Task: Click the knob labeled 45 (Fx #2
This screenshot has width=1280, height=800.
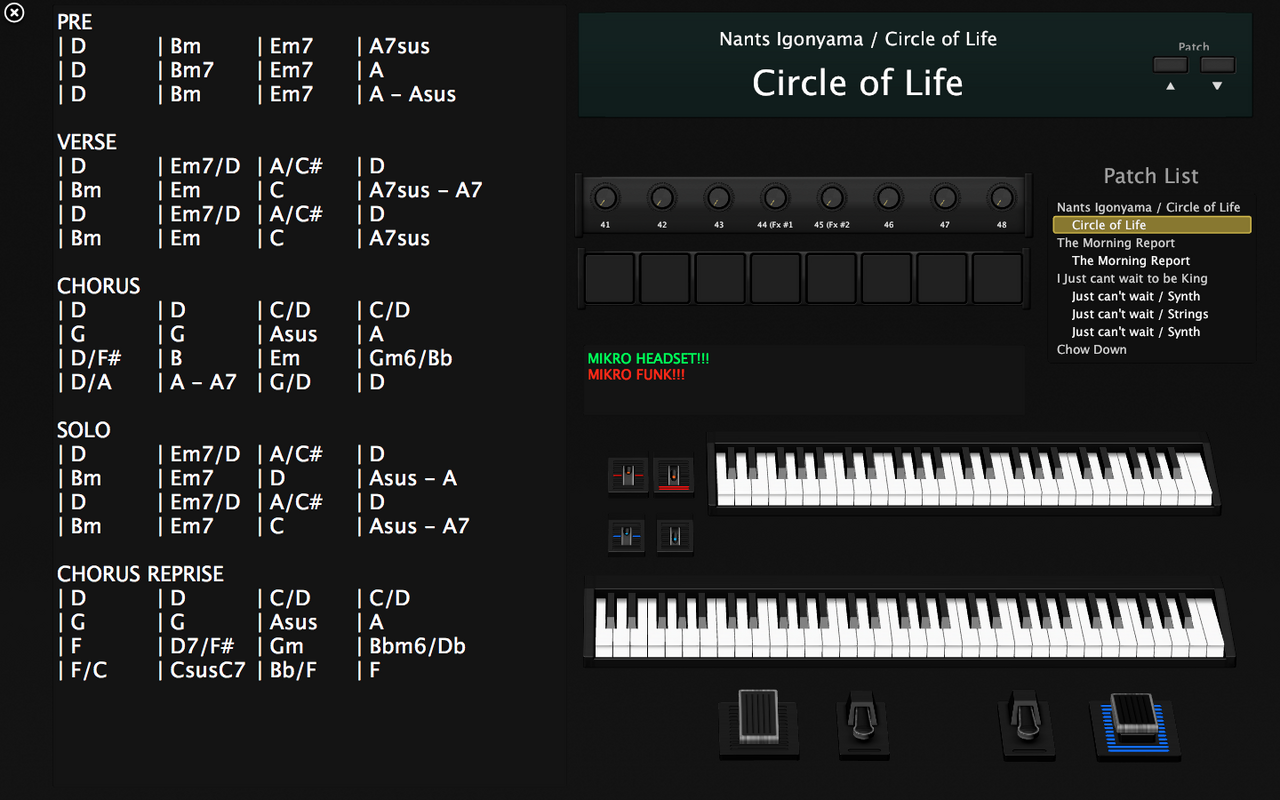Action: [x=832, y=197]
